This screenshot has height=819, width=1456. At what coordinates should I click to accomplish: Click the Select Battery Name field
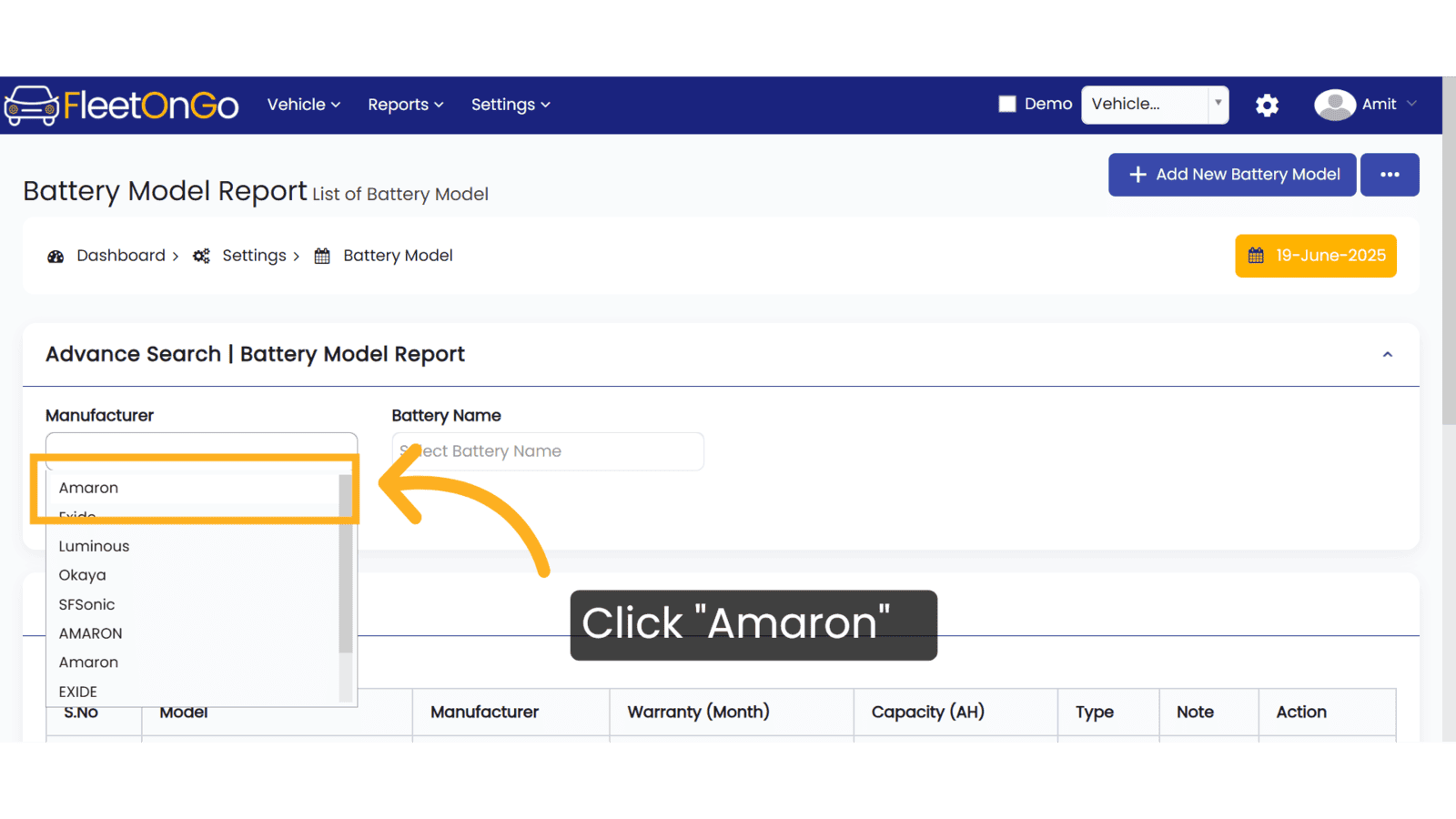(x=548, y=451)
